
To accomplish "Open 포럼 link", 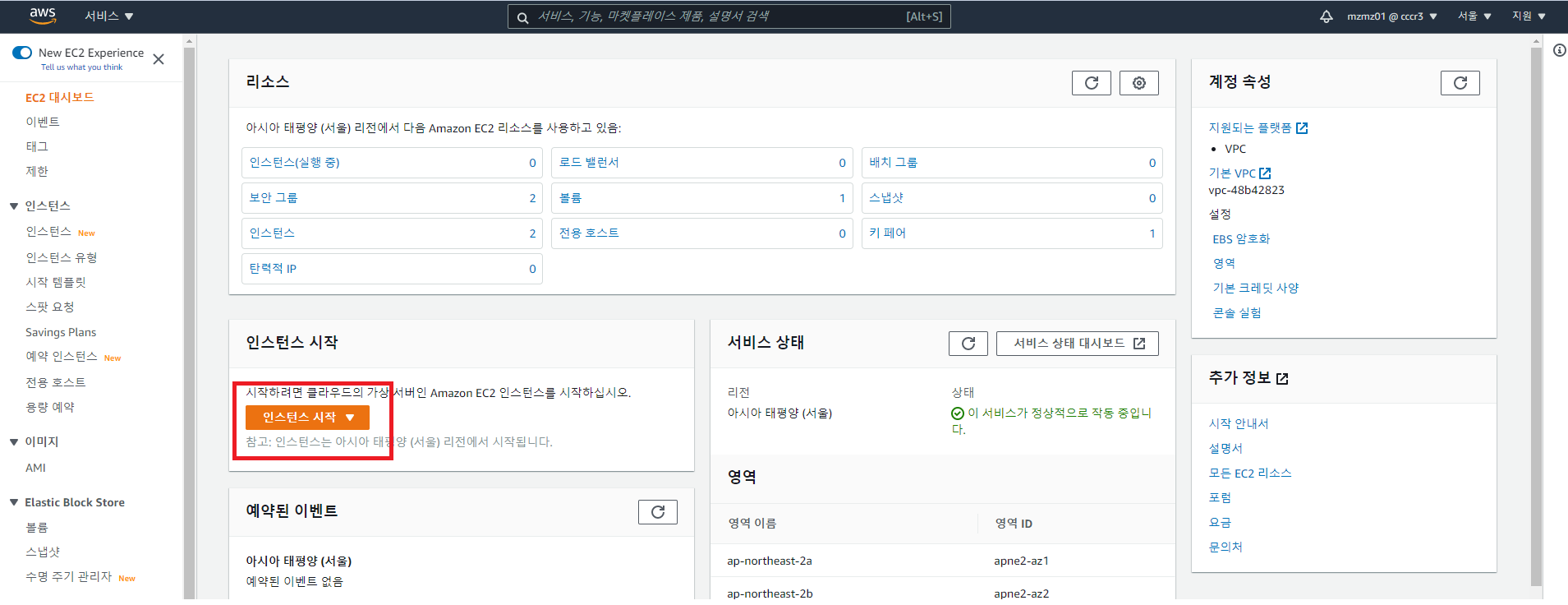I will click(1220, 498).
